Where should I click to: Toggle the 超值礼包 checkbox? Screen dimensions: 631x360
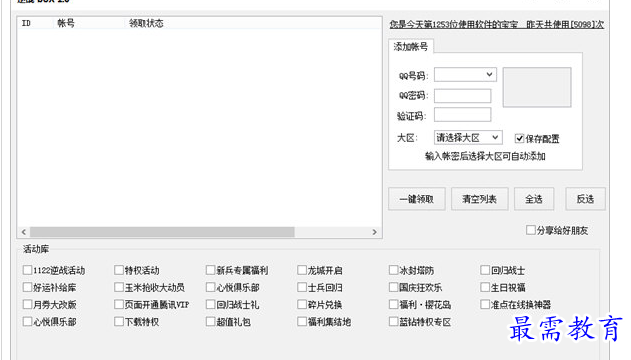(x=210, y=321)
